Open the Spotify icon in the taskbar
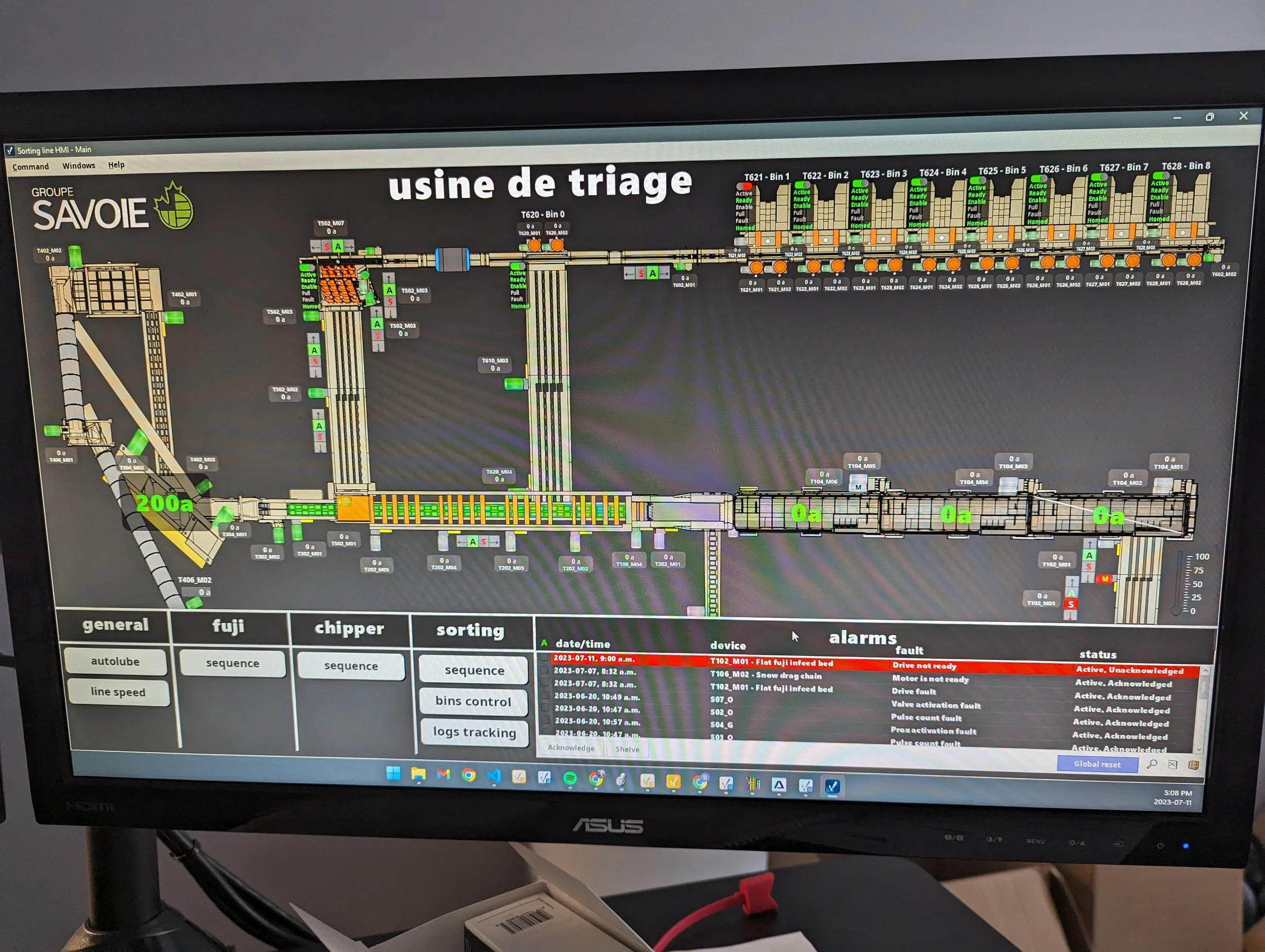The image size is (1265, 952). [x=570, y=778]
